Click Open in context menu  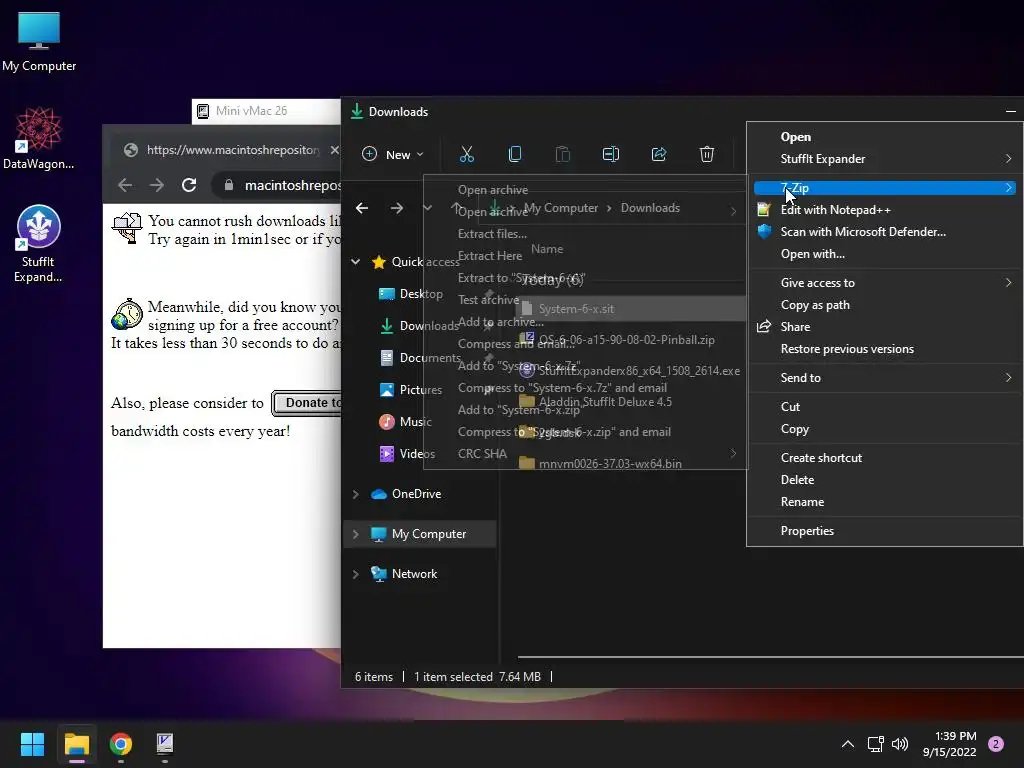coord(884,136)
